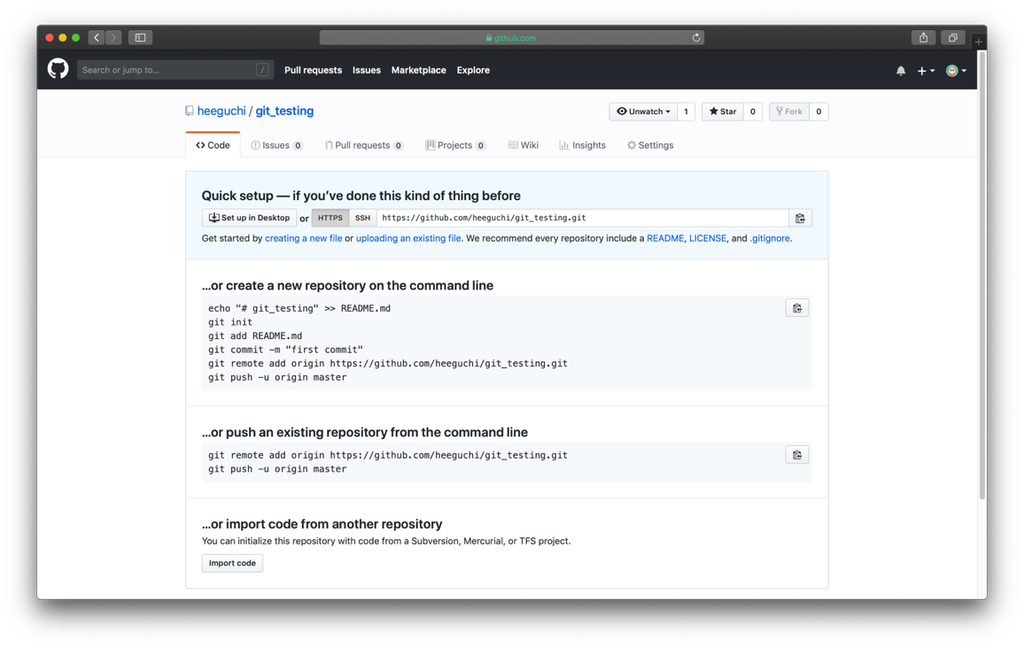Open Explore in top navigation
1024x648 pixels.
click(x=473, y=70)
